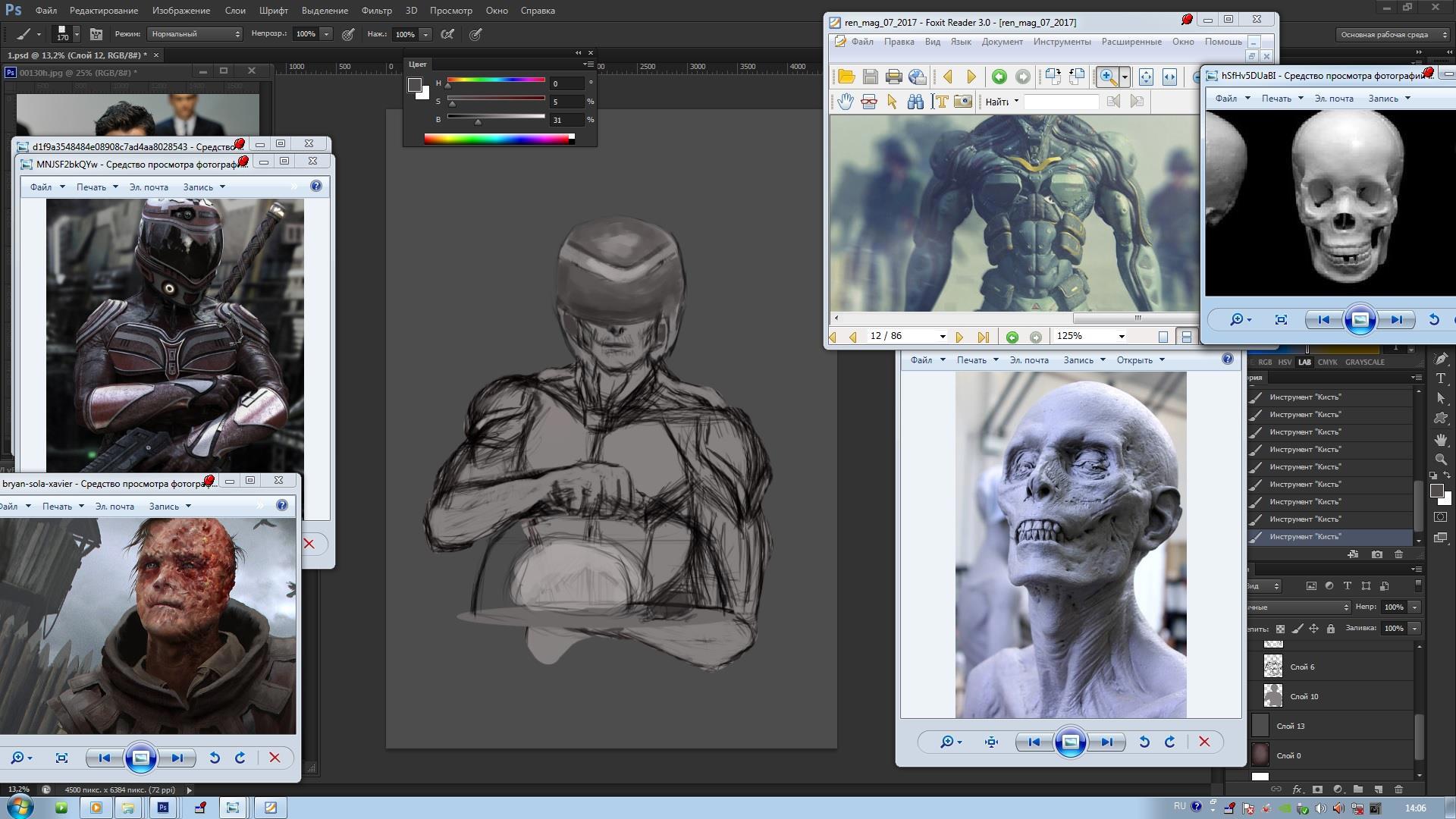Click the rainbow color spectrum bar
Viewport: 1456px width, 819px height.
pyautogui.click(x=497, y=139)
